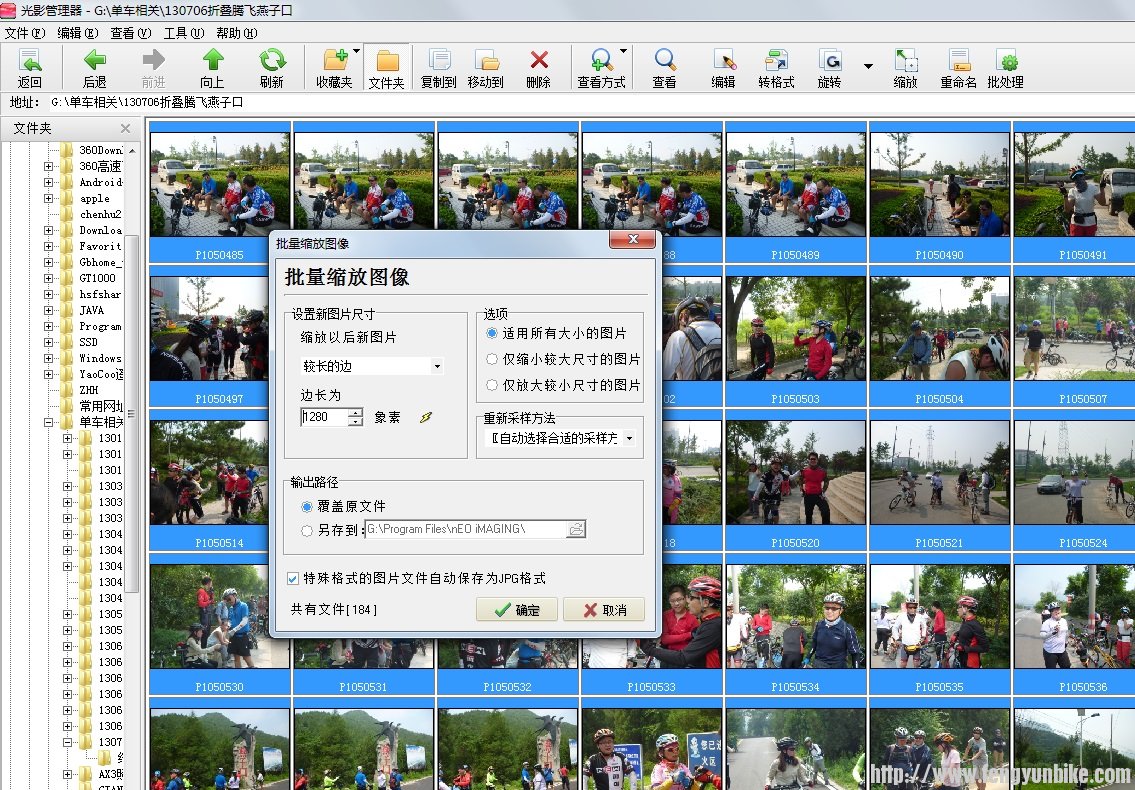Open the 工具 menu

180,33
